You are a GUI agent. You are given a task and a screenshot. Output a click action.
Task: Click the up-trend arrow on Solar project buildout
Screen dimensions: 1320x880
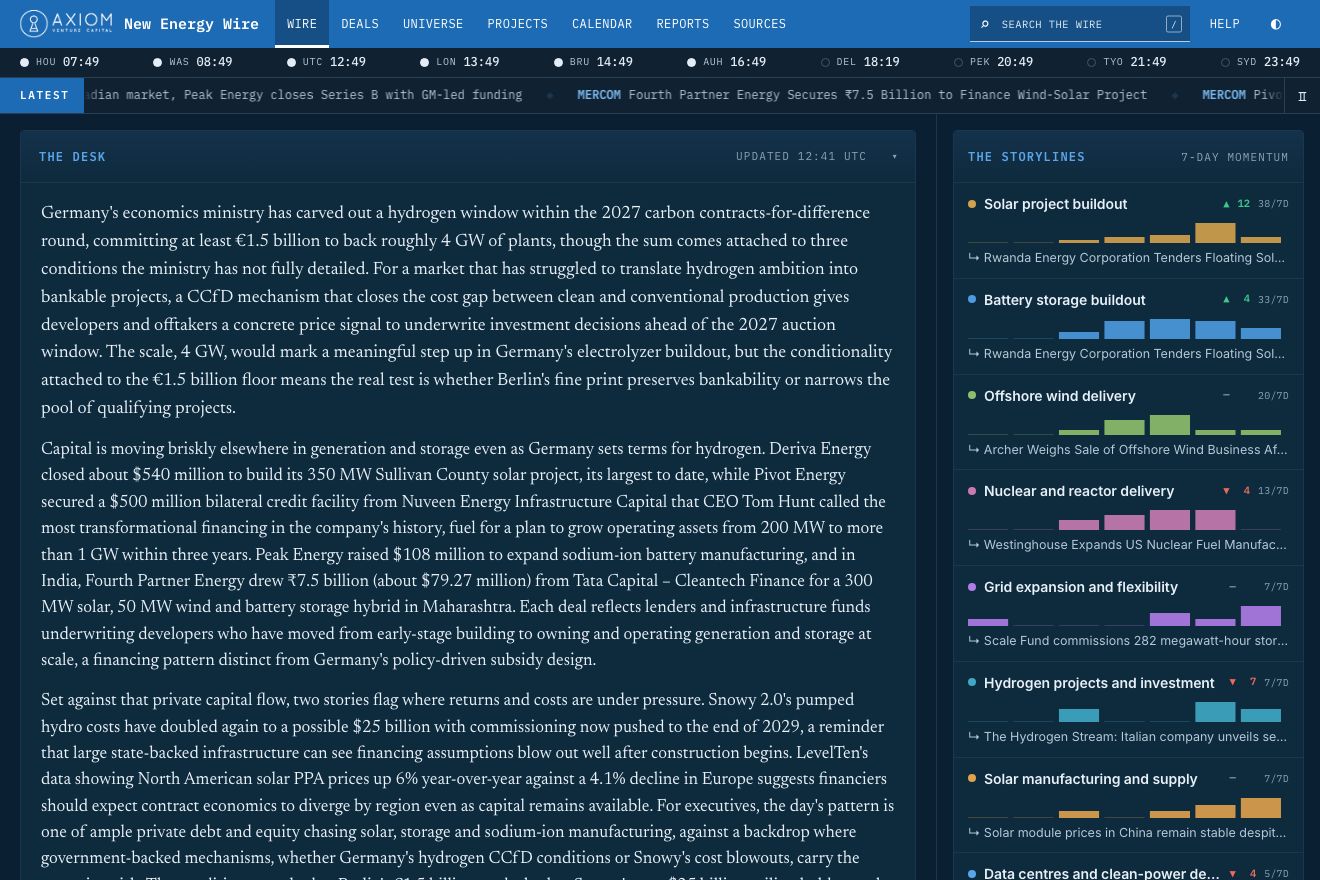point(1226,204)
